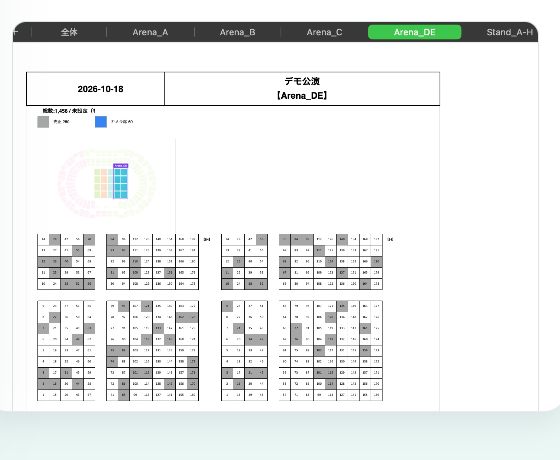Image resolution: width=560 pixels, height=460 pixels.
Task: Click the デモ公演 【Arena_DE】 title cell
Action: pos(302,89)
